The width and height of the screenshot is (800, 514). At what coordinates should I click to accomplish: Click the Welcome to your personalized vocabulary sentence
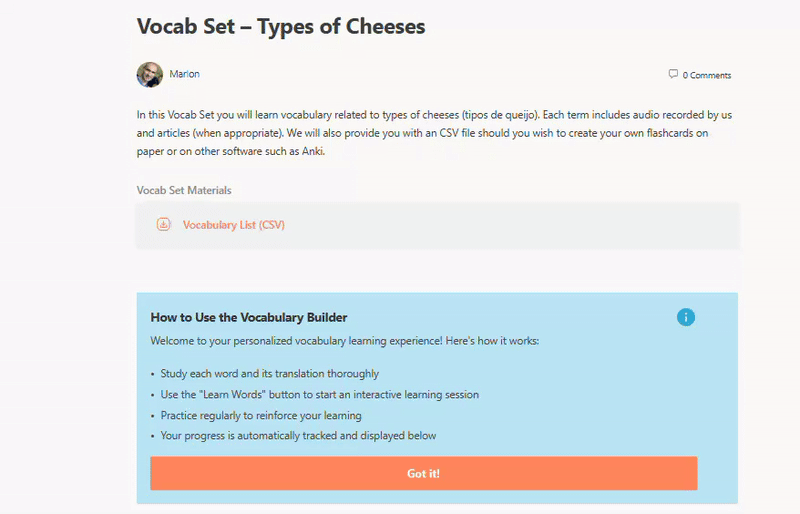pyautogui.click(x=344, y=341)
